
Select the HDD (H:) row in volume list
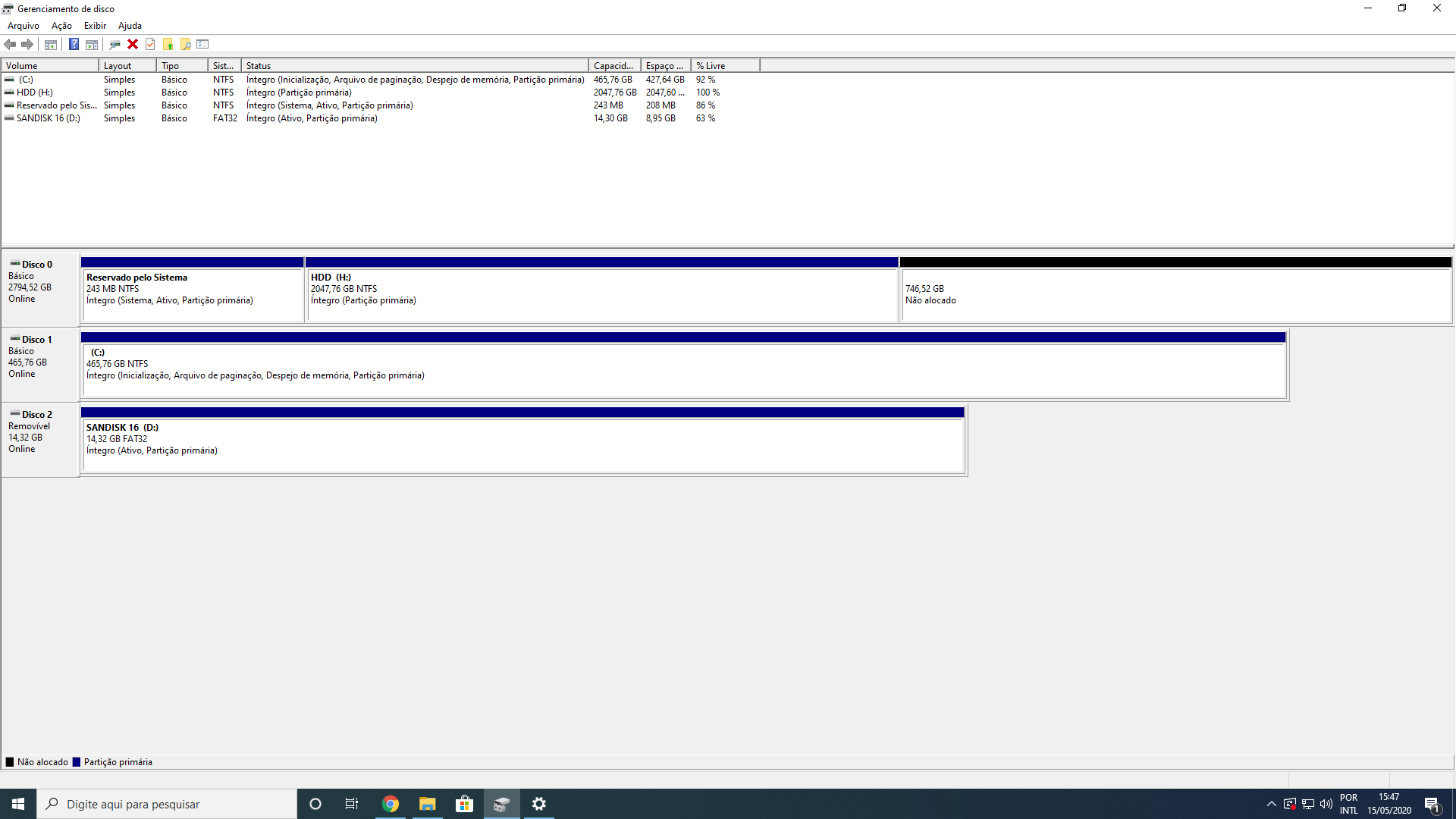click(x=35, y=93)
